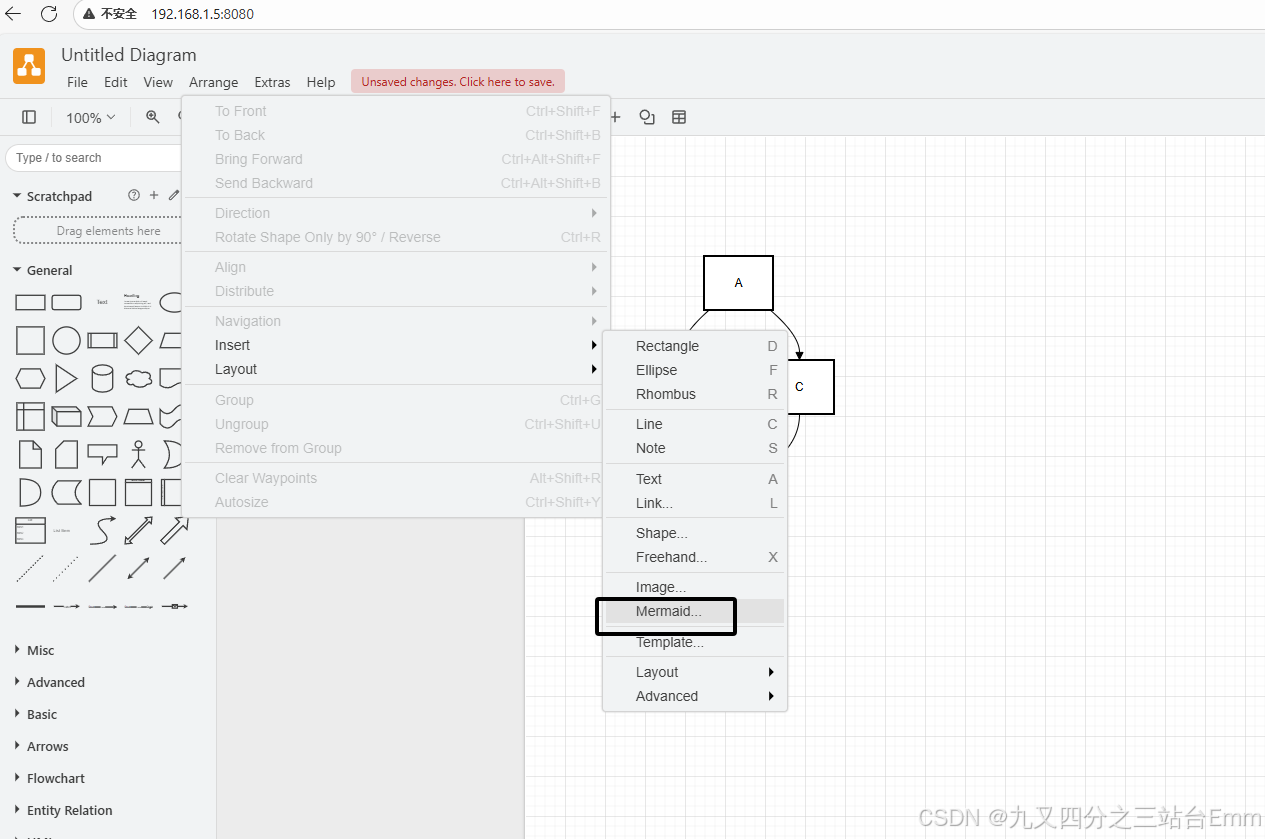
Task: Open the Scratchpad help question mark icon
Action: click(134, 196)
